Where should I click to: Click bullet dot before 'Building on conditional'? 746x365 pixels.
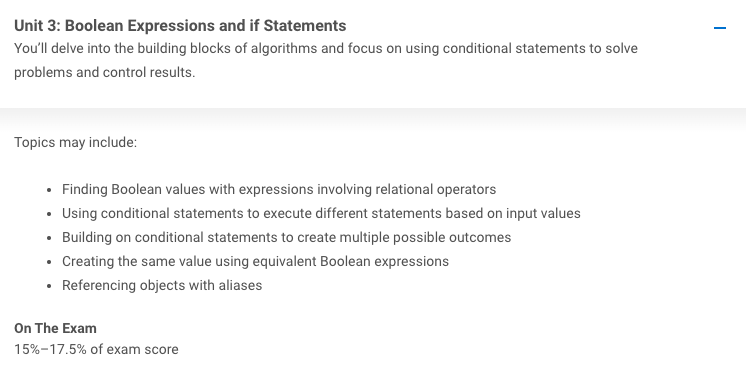(49, 237)
